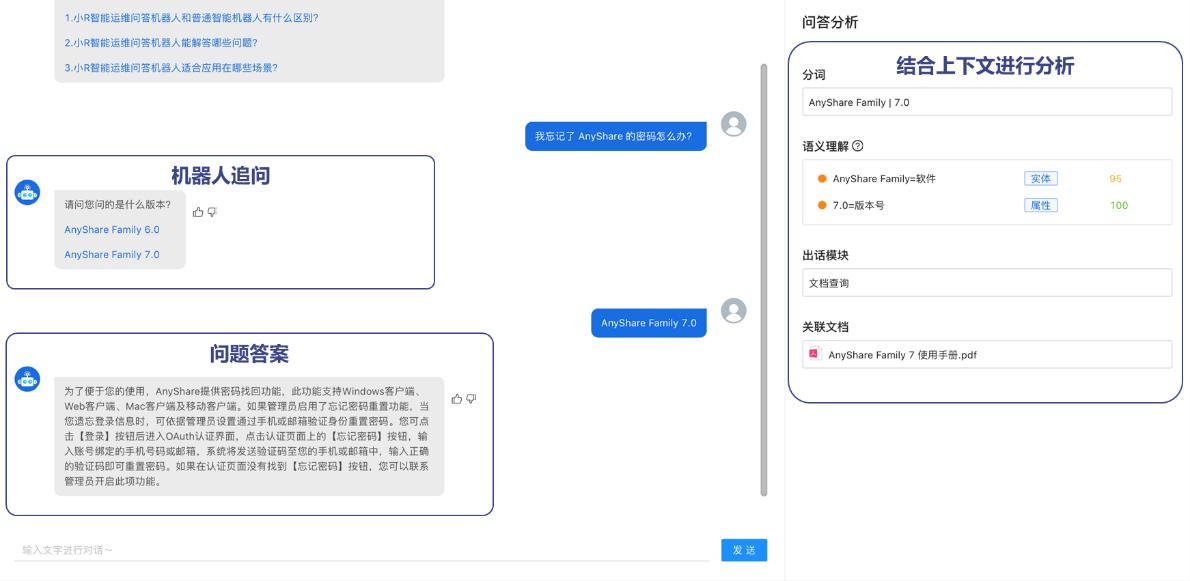Give thumbs up to the password answer
Viewport: 1190px width, 581px height.
457,399
